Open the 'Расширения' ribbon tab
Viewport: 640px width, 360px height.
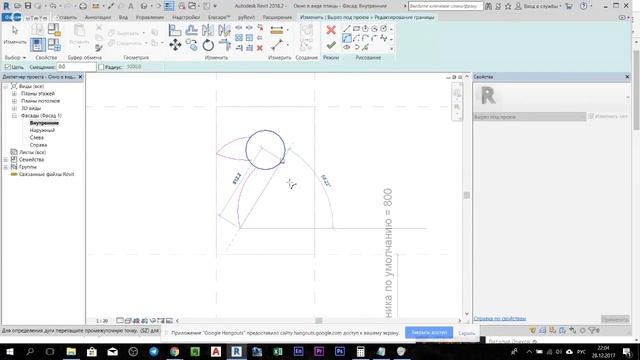click(x=277, y=18)
